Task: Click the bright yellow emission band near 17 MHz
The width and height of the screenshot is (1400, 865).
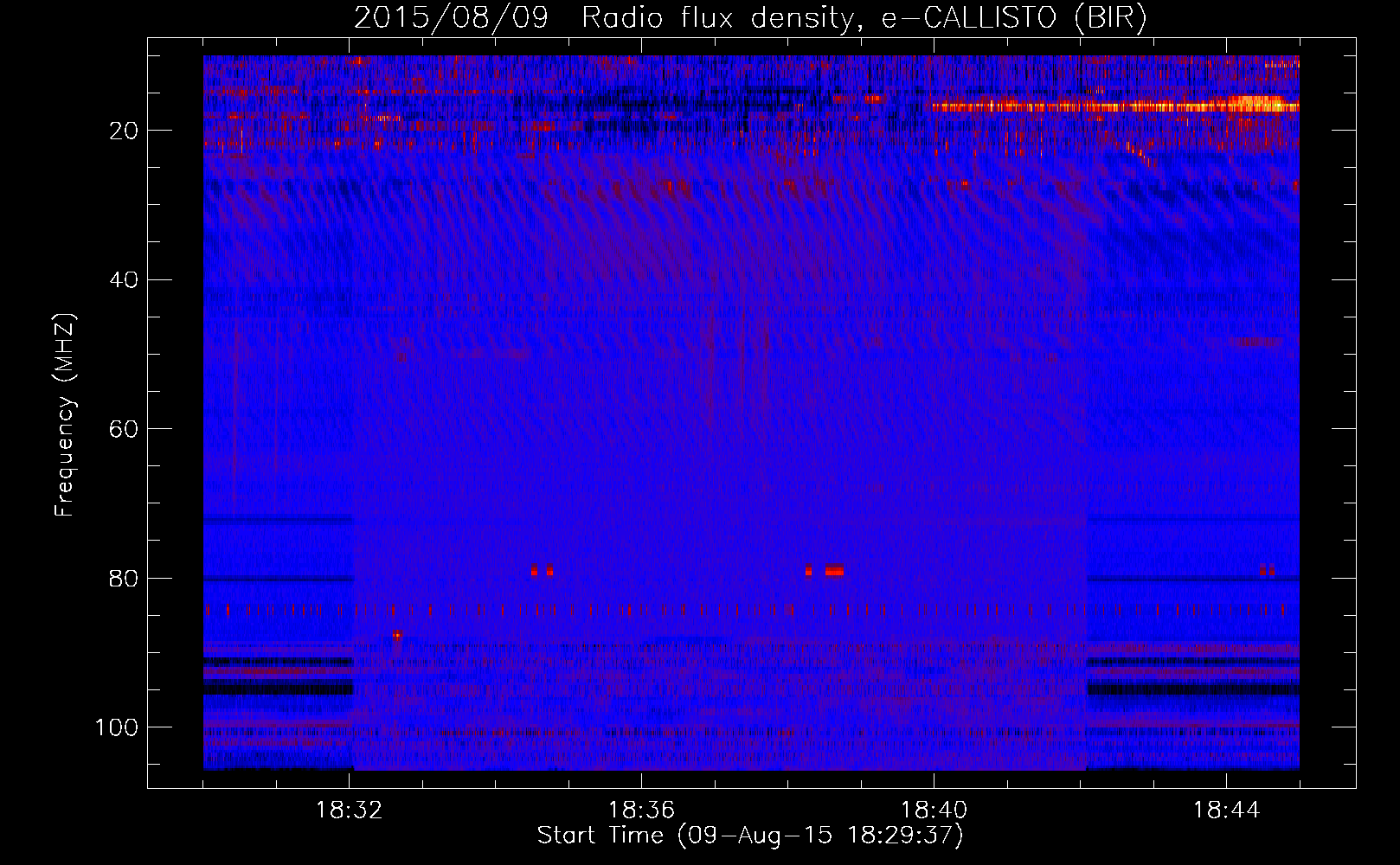Action: [x=1113, y=106]
